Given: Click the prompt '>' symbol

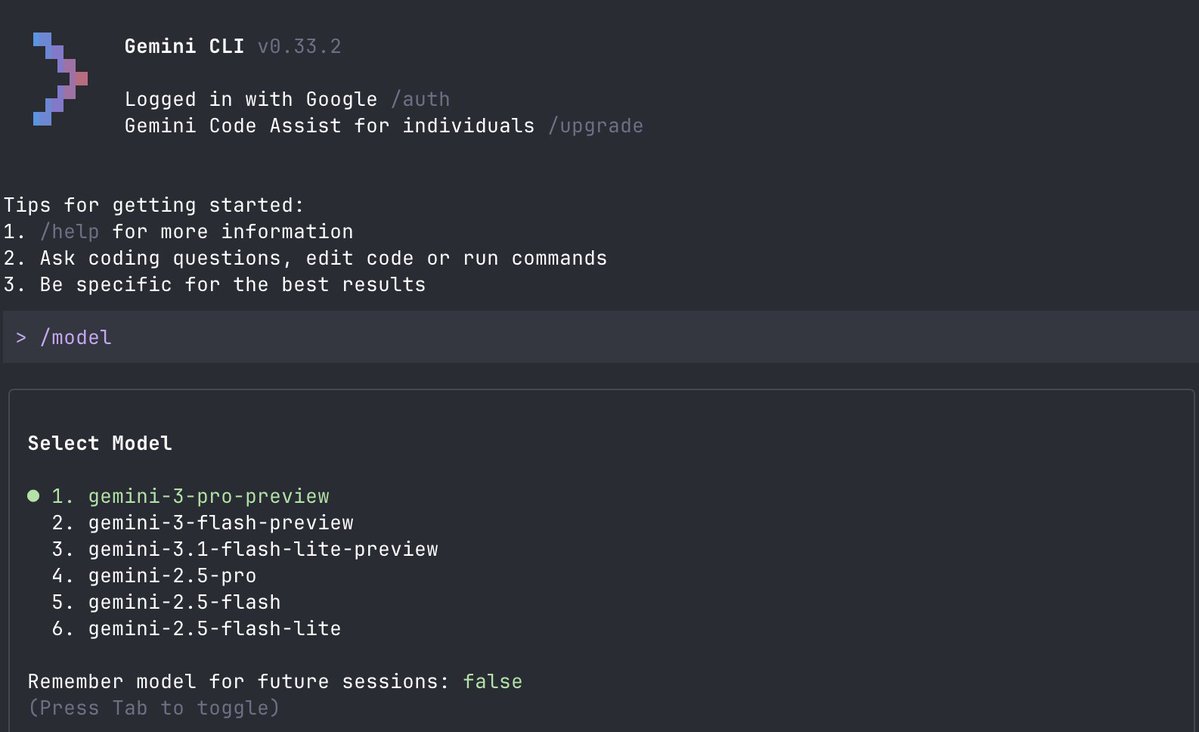Looking at the screenshot, I should coord(21,337).
